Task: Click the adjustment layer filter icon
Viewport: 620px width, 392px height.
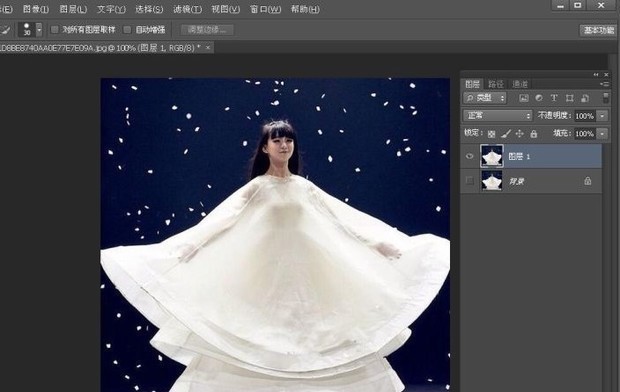Action: (539, 98)
